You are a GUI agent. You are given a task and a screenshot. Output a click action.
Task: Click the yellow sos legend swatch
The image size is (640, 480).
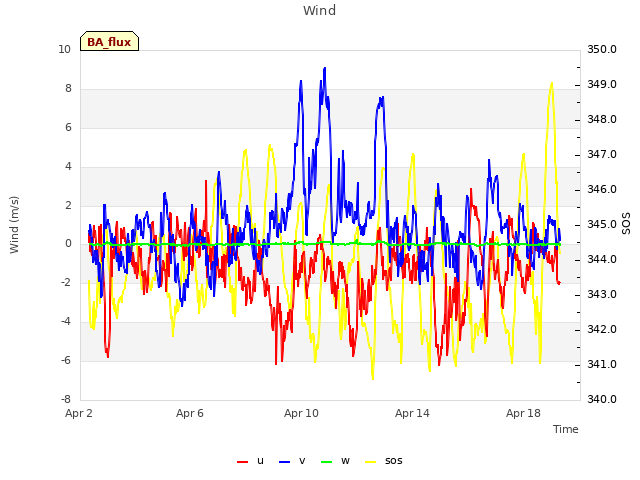click(370, 462)
